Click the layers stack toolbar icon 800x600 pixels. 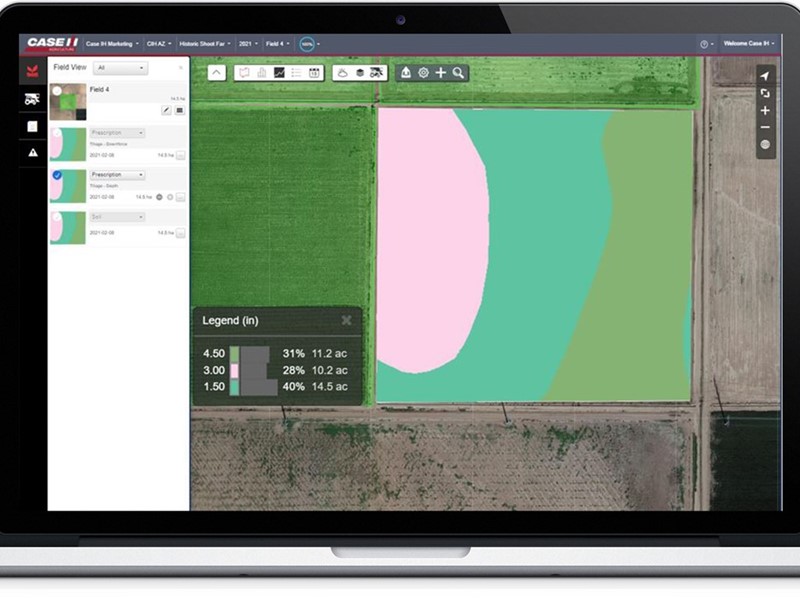pos(359,73)
